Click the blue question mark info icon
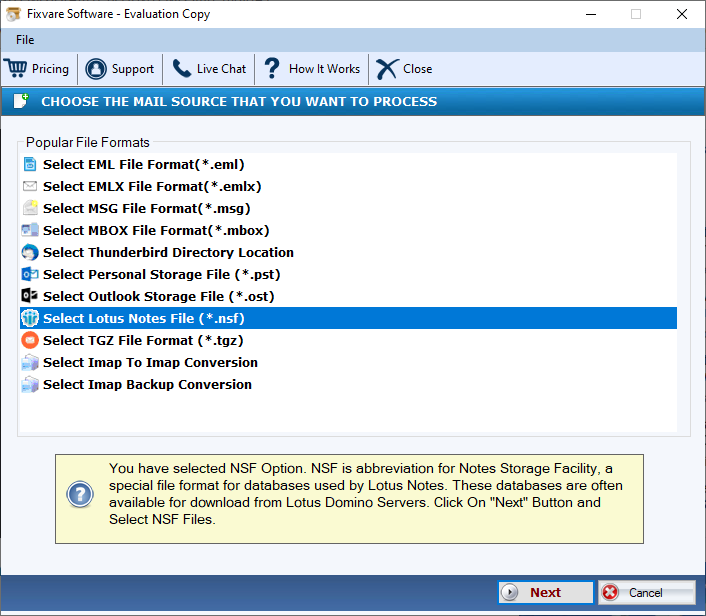 80,494
